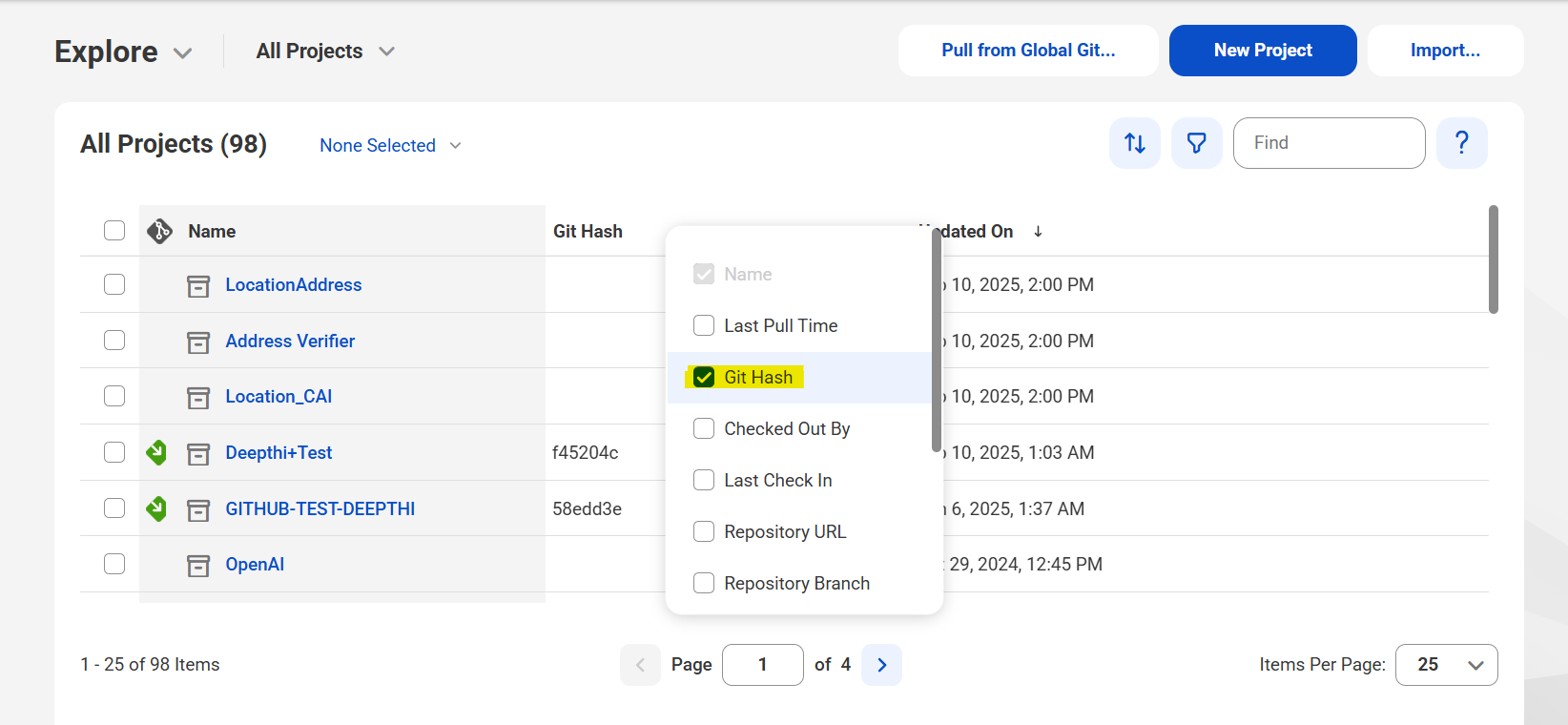This screenshot has height=725, width=1568.
Task: Click the Find search field
Action: click(1329, 143)
